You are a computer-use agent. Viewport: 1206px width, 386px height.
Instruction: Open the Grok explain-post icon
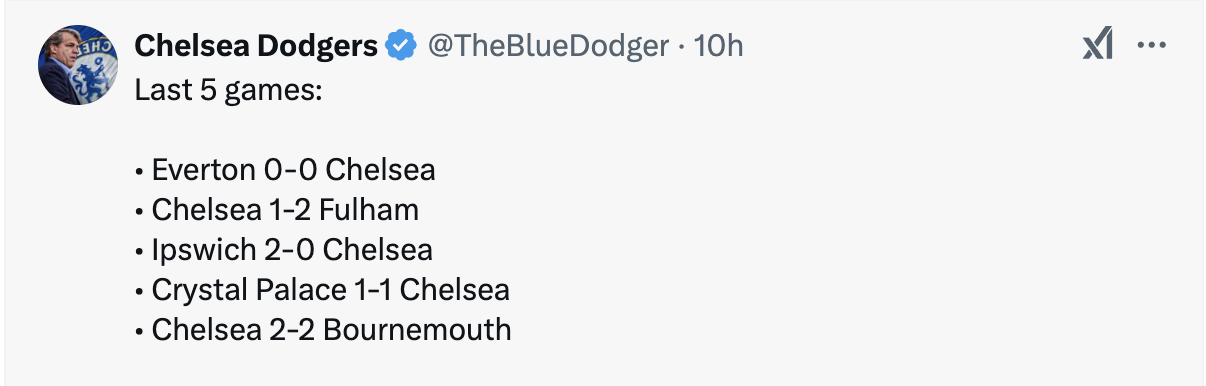tap(1098, 45)
